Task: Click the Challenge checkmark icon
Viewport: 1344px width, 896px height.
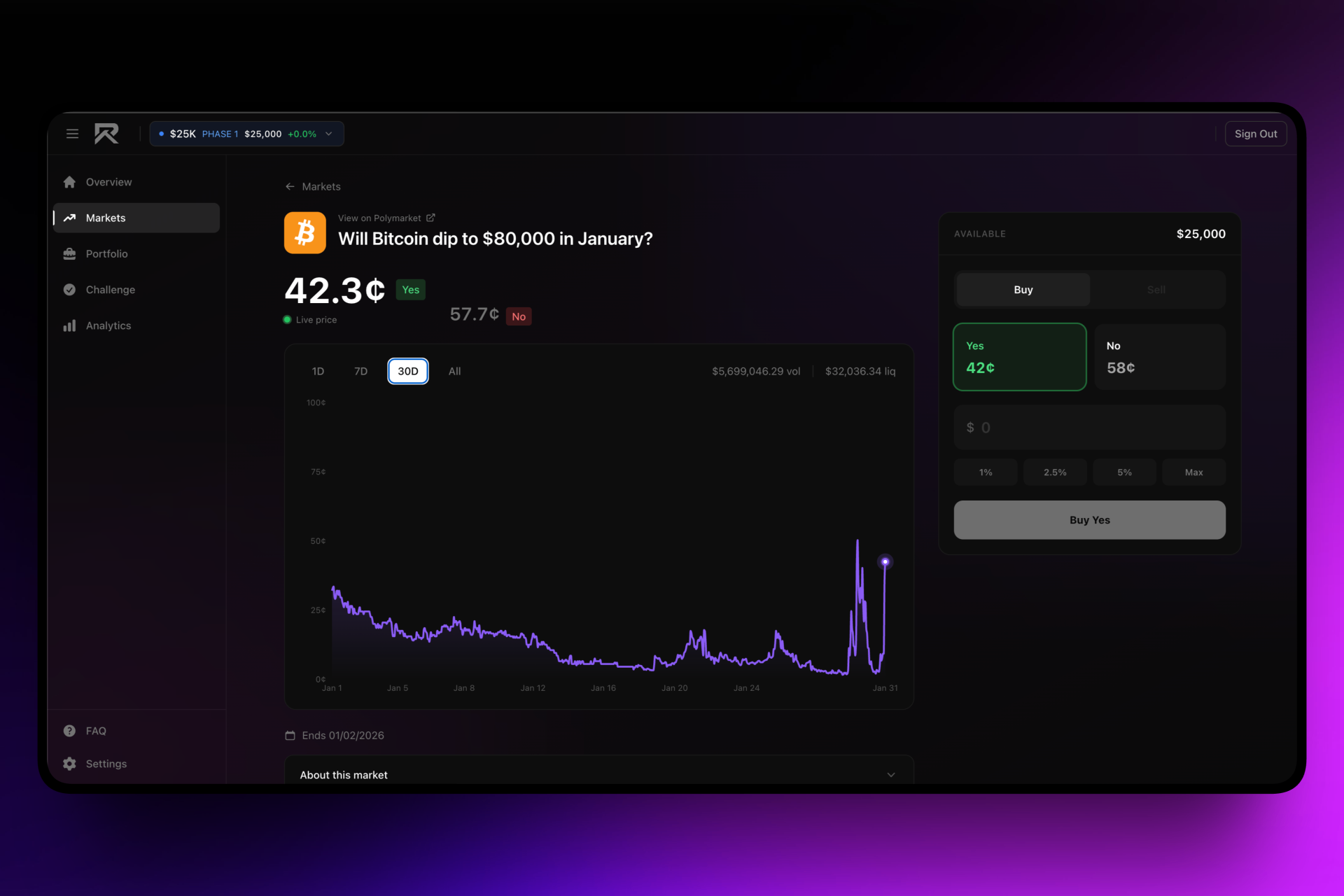Action: (x=70, y=289)
